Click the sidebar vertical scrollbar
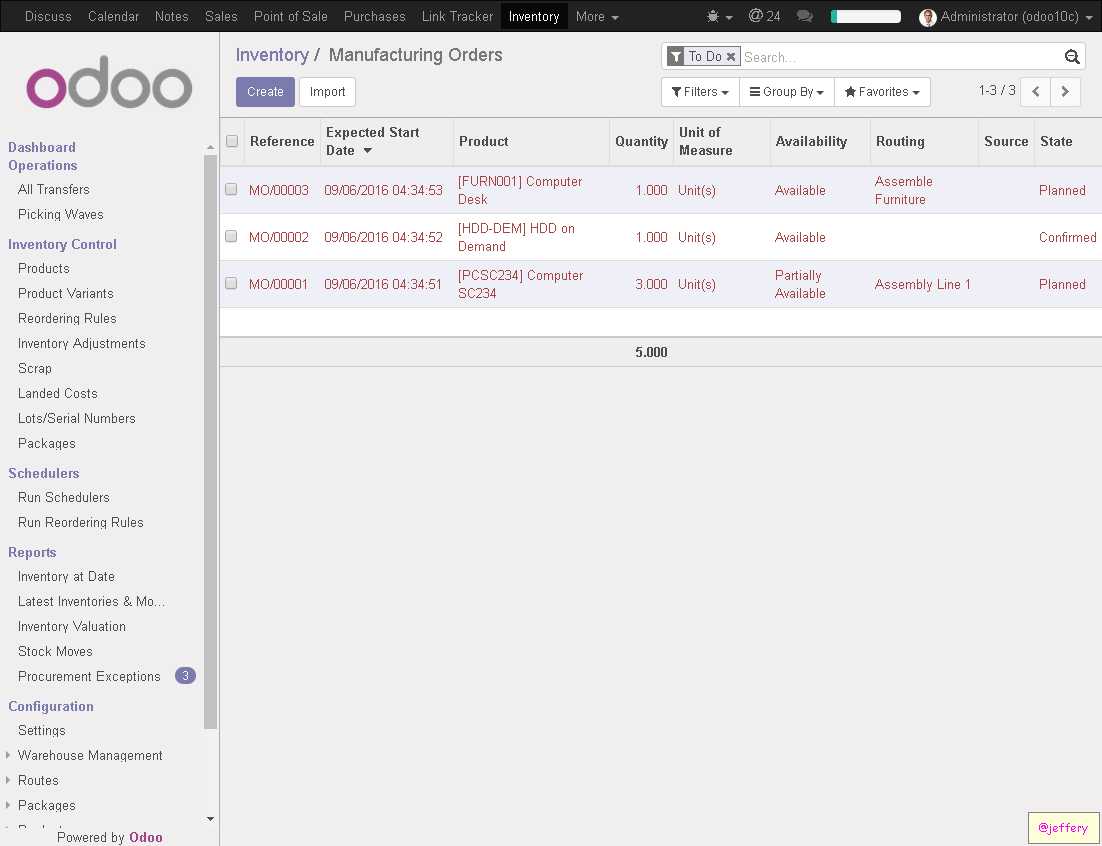 pos(210,443)
